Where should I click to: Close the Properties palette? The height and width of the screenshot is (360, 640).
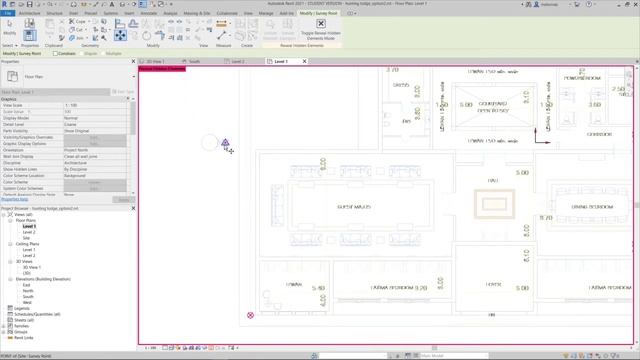pyautogui.click(x=133, y=61)
